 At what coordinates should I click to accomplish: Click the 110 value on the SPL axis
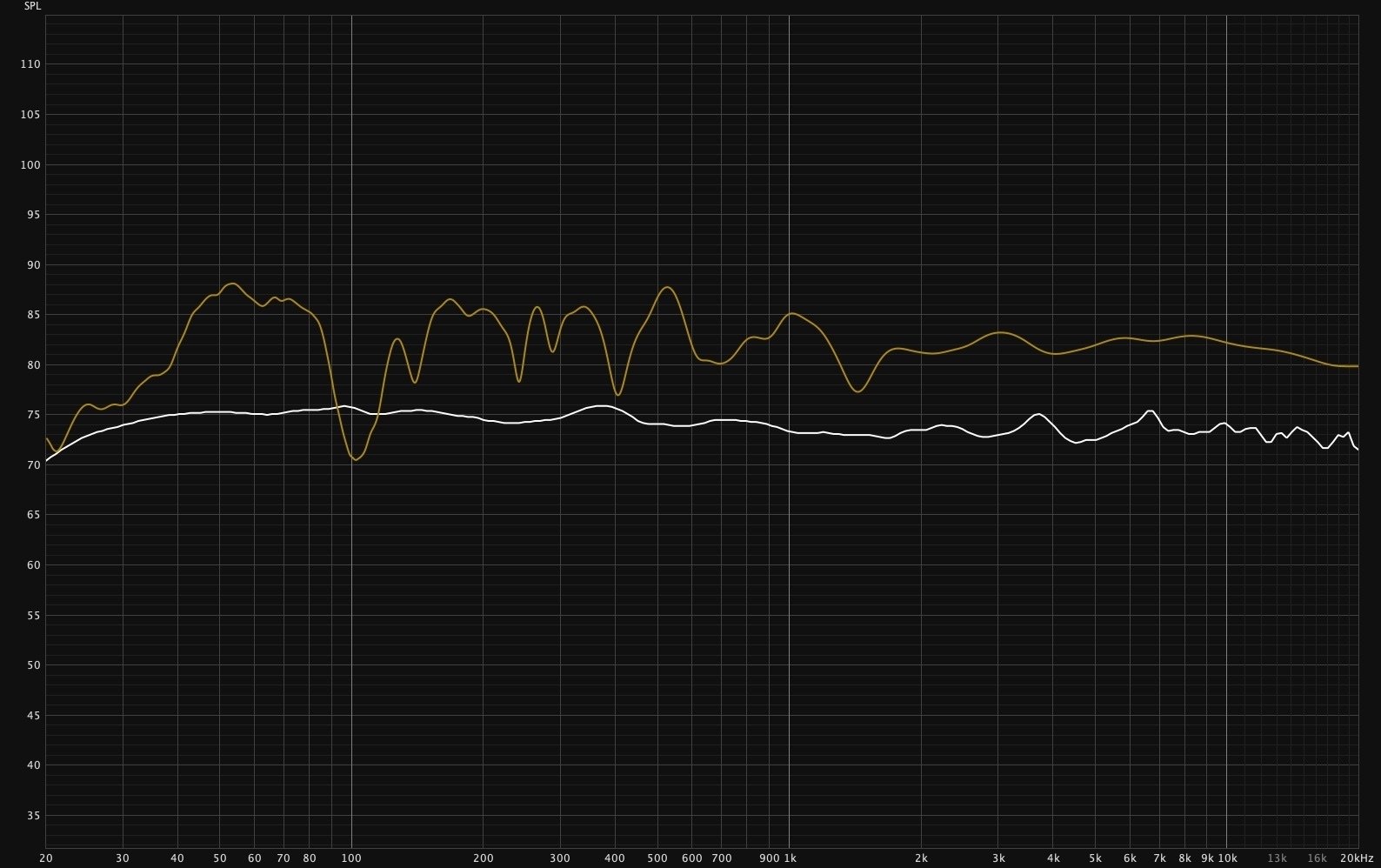pos(30,64)
